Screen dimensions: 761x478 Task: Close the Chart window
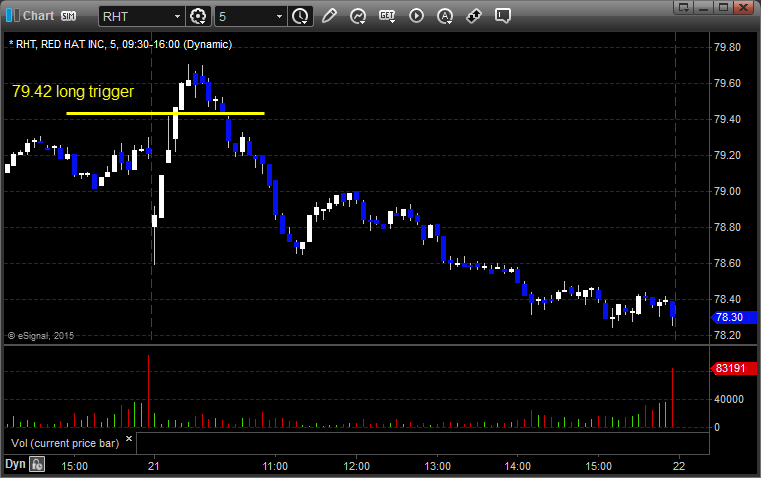tap(743, 7)
